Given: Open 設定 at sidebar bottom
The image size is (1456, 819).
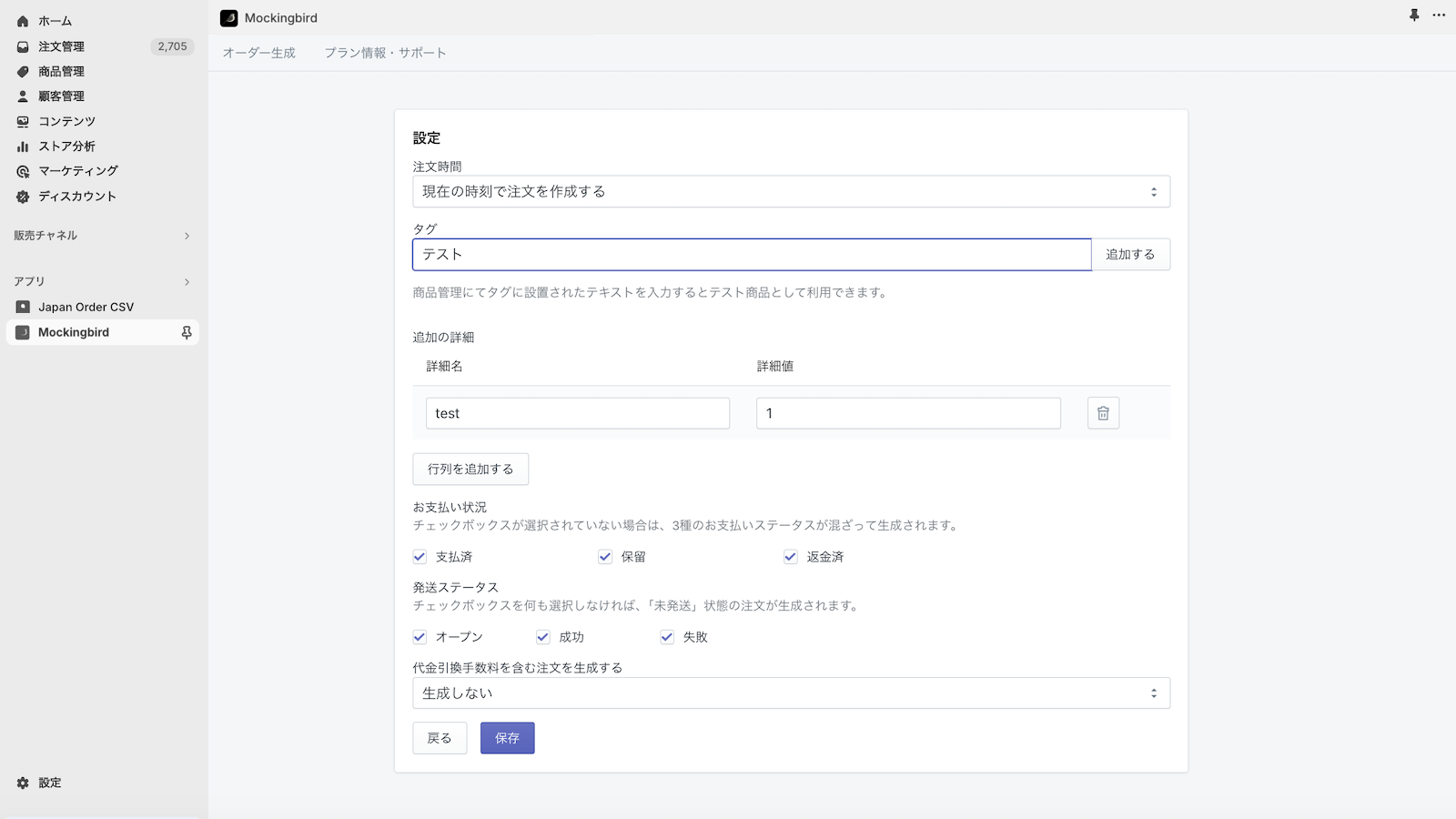Looking at the screenshot, I should 50,783.
